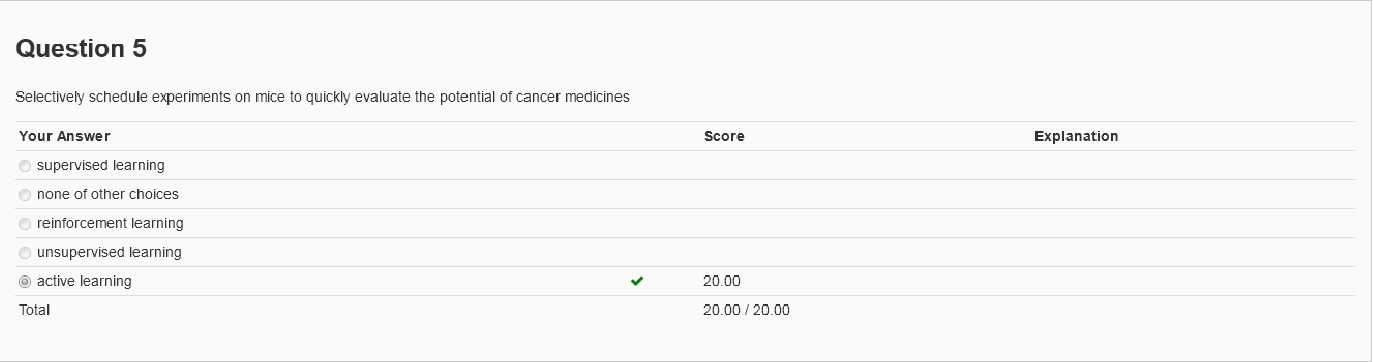Click the Score column header
Image resolution: width=1373 pixels, height=362 pixels.
pos(724,136)
